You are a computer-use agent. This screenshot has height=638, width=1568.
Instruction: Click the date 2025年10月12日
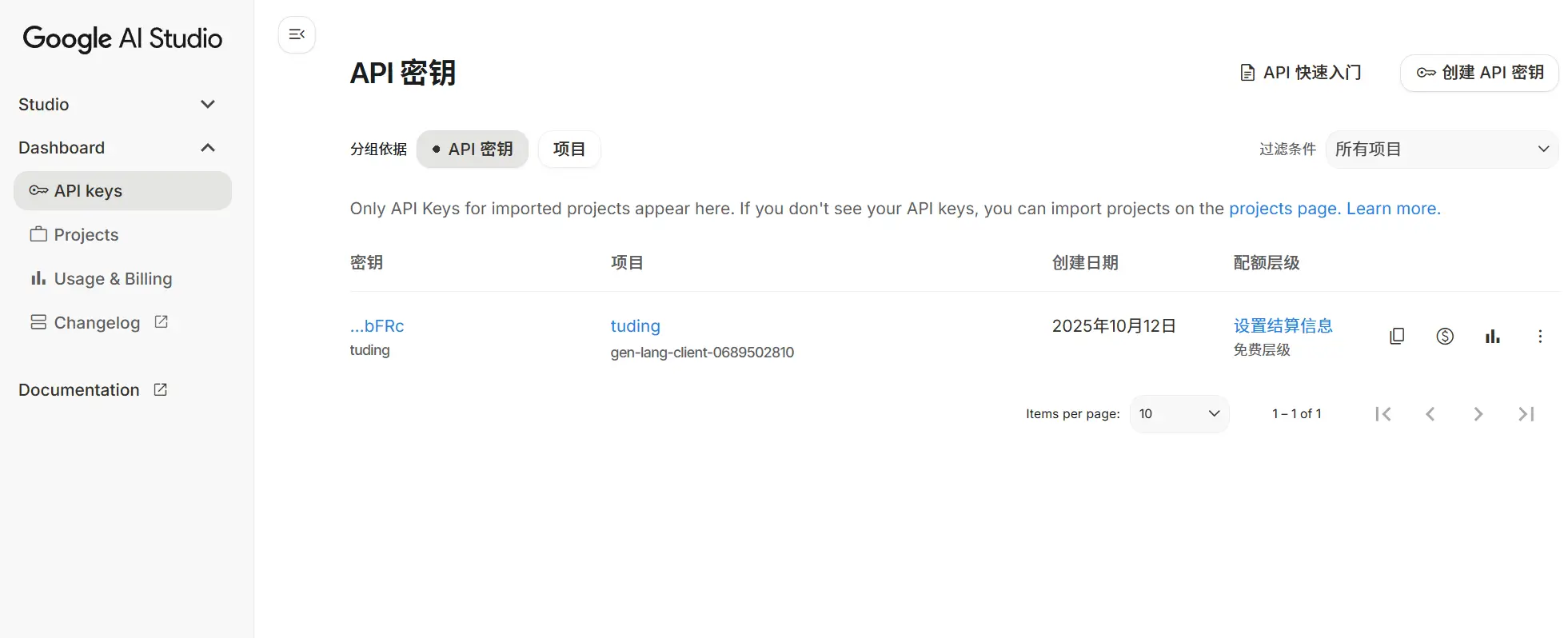point(1114,325)
